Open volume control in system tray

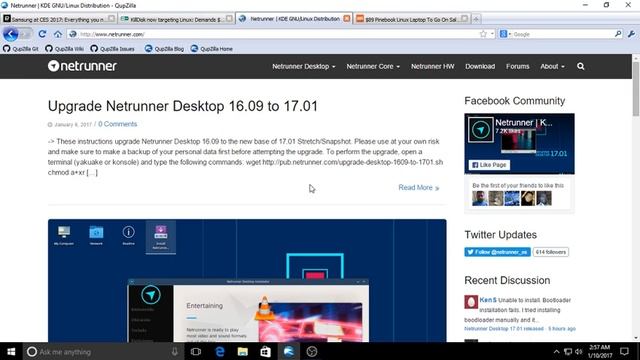579,352
